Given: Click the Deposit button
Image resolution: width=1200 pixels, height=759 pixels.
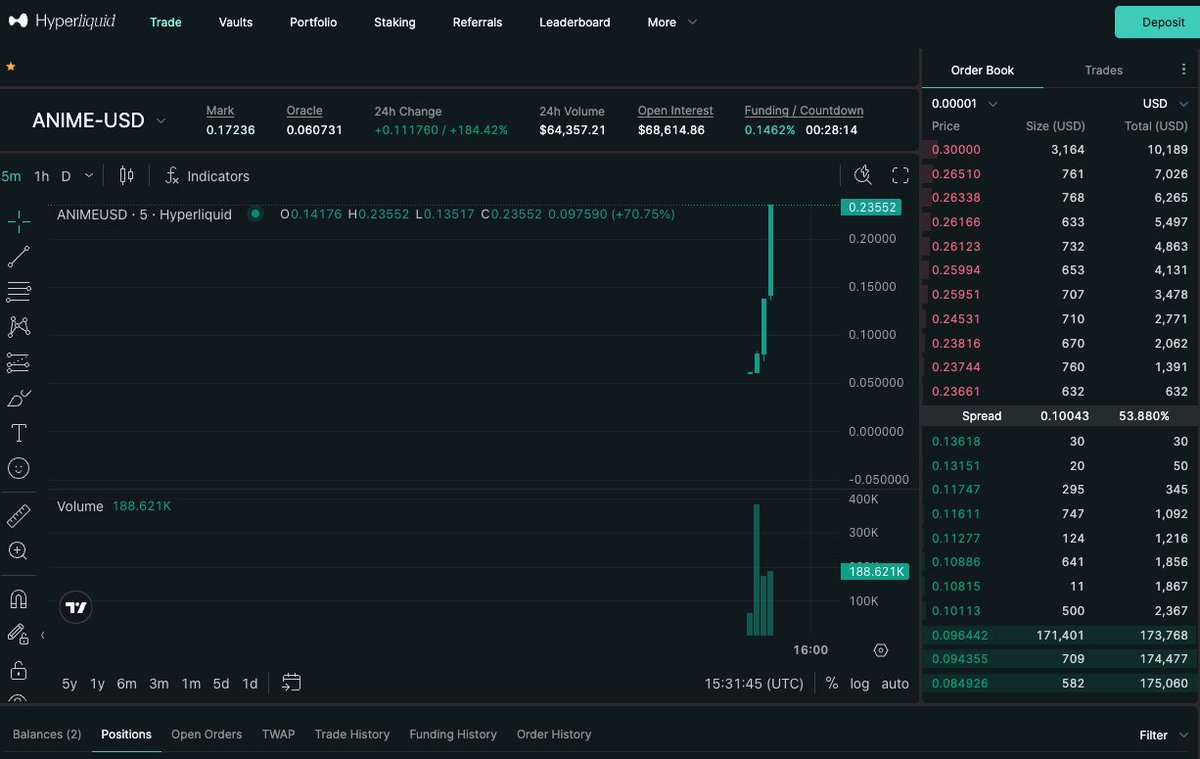Looking at the screenshot, I should (x=1162, y=21).
